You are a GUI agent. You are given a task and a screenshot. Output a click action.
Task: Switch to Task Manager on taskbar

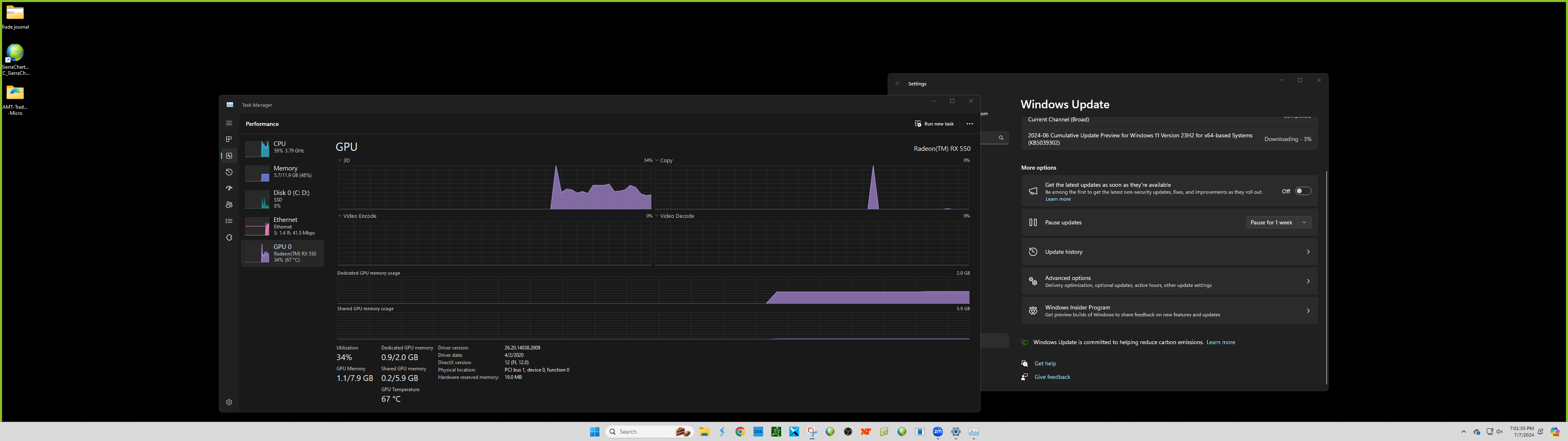[974, 432]
